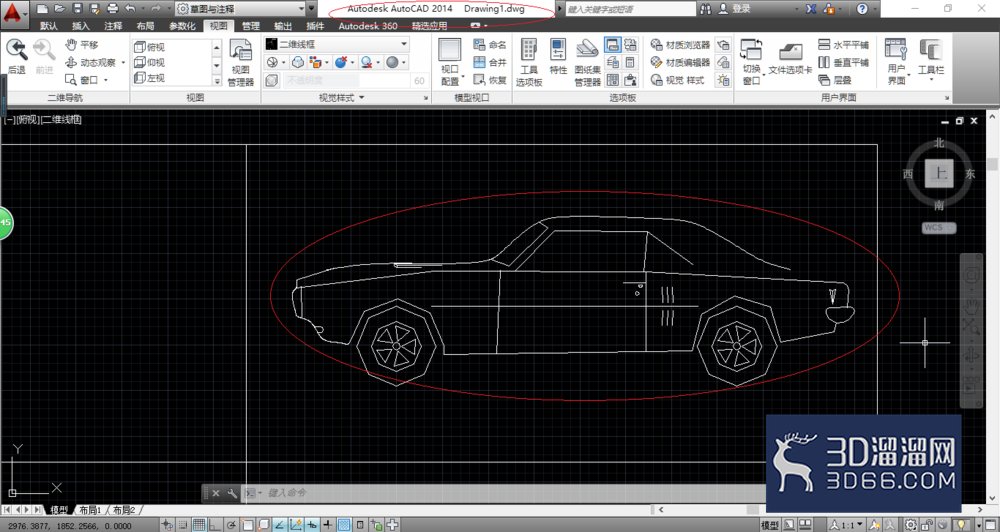The width and height of the screenshot is (1000, 532).
Task: Open the 材质浏览器 materials browser
Action: pos(680,45)
